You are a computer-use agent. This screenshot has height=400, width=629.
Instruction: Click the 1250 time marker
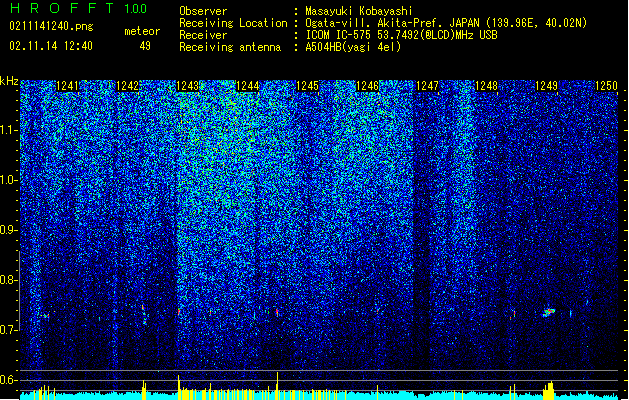tap(607, 86)
